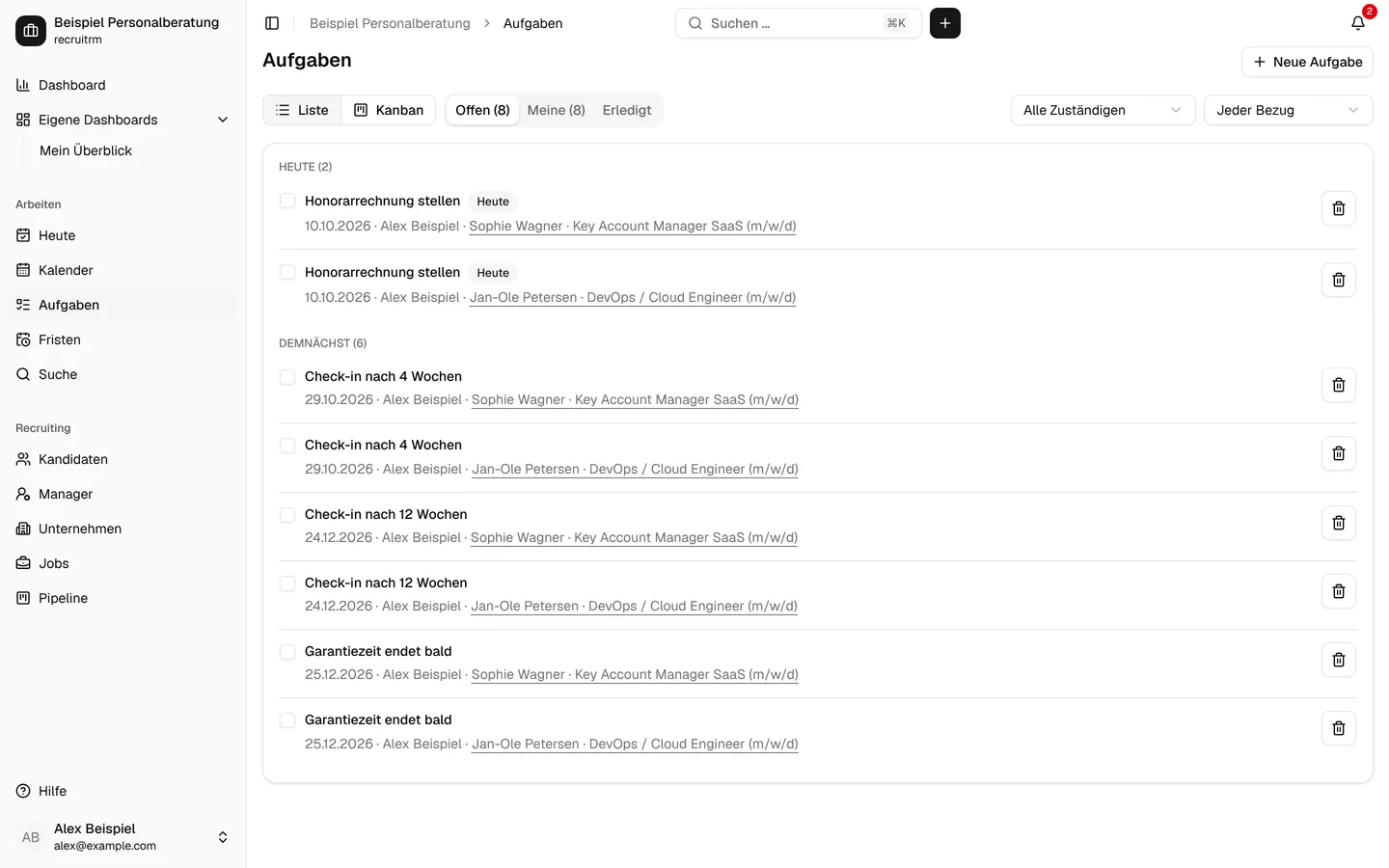The image size is (1389, 868).
Task: Tick Garantiezeit endet bald for Sophie Wagner
Action: tap(287, 652)
